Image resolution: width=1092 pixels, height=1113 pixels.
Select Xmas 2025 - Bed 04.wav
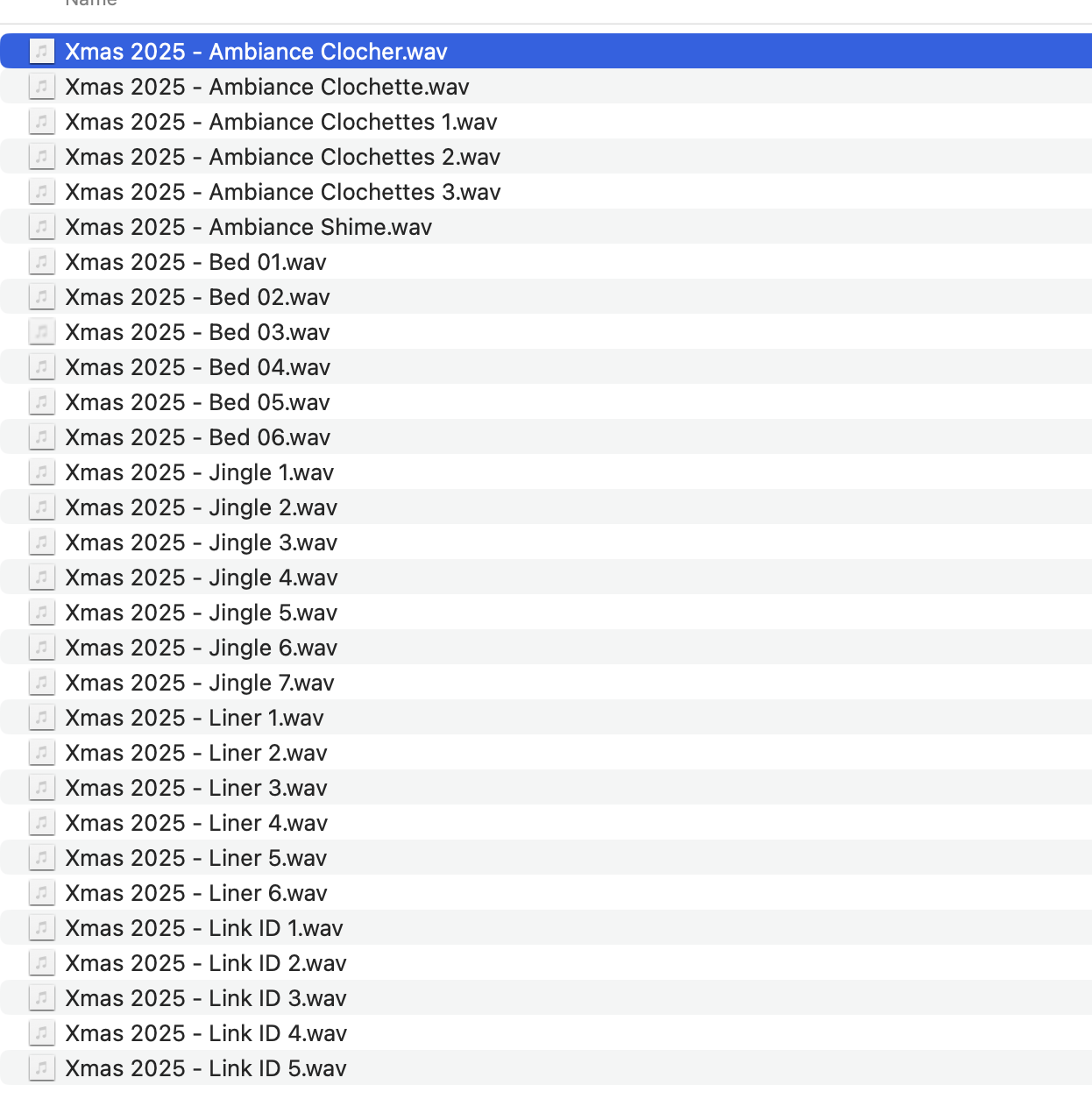tap(197, 367)
